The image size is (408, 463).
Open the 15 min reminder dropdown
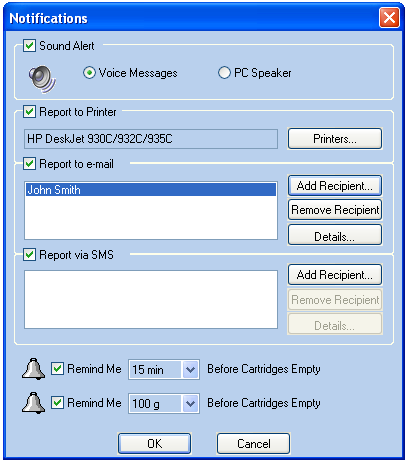point(190,369)
